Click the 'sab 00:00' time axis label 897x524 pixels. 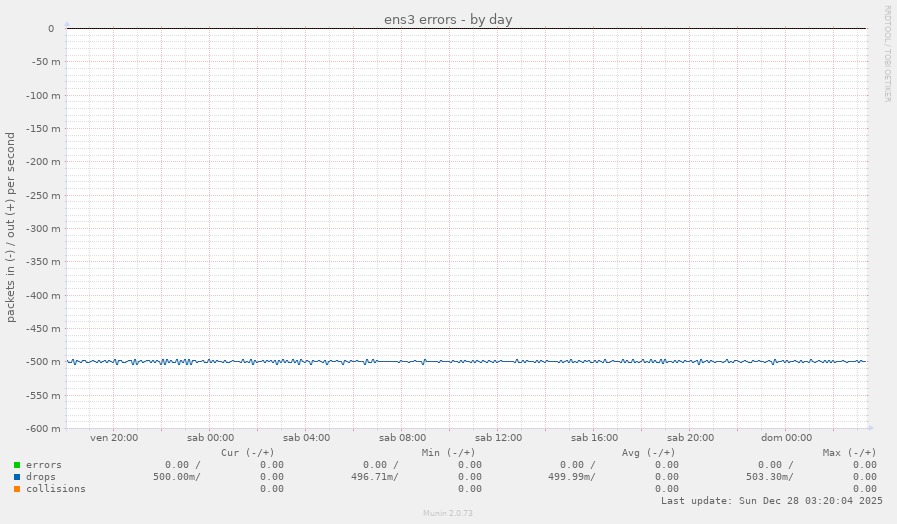210,438
